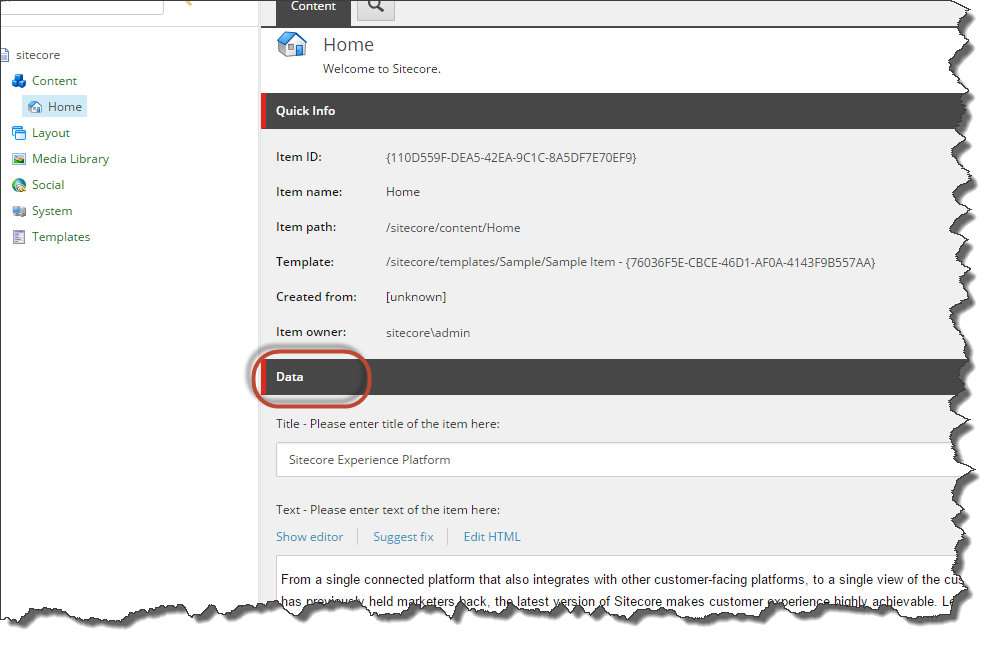Open the Media Library tree node
996x645 pixels.
(71, 159)
